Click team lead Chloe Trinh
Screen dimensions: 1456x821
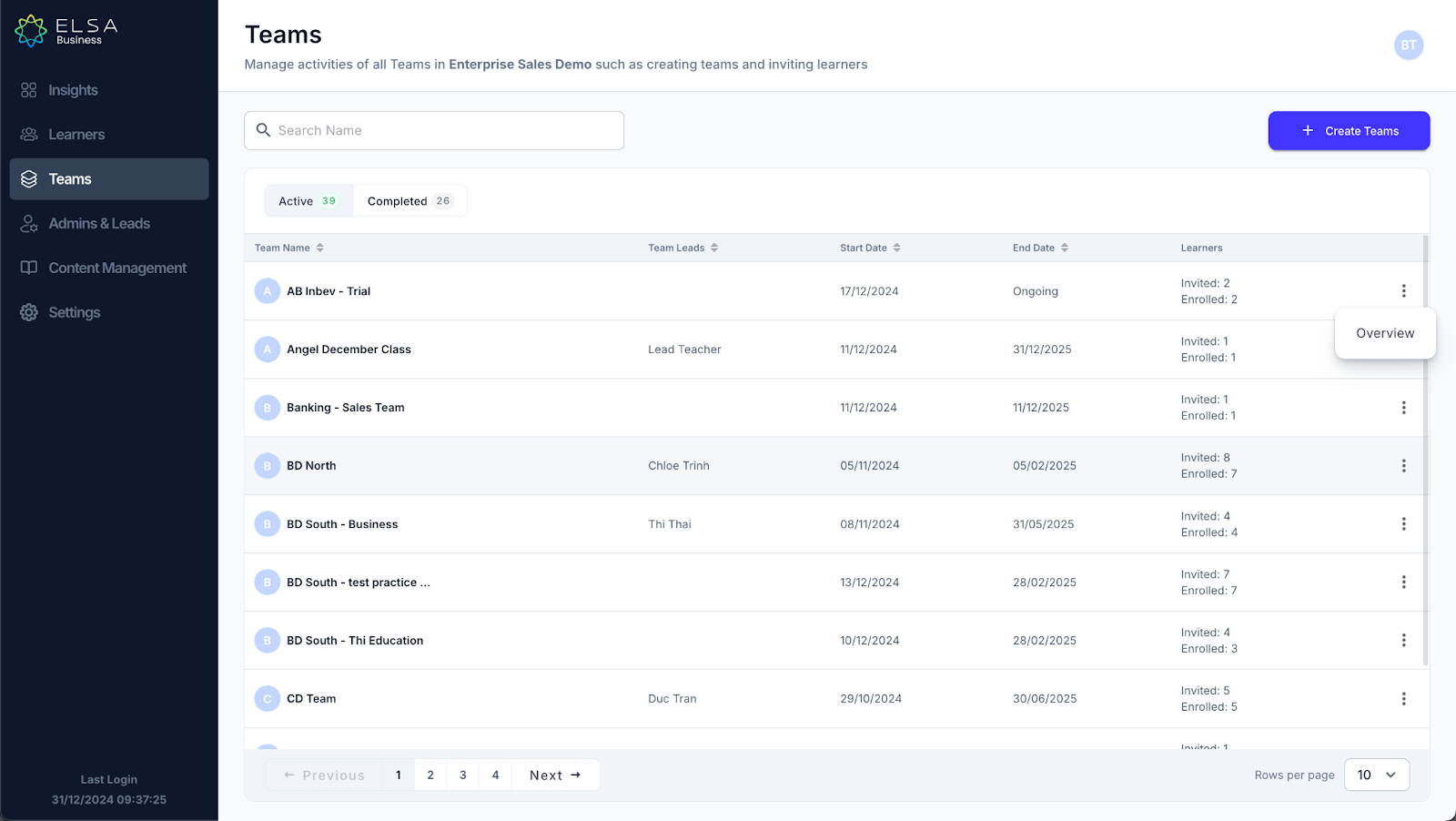679,466
